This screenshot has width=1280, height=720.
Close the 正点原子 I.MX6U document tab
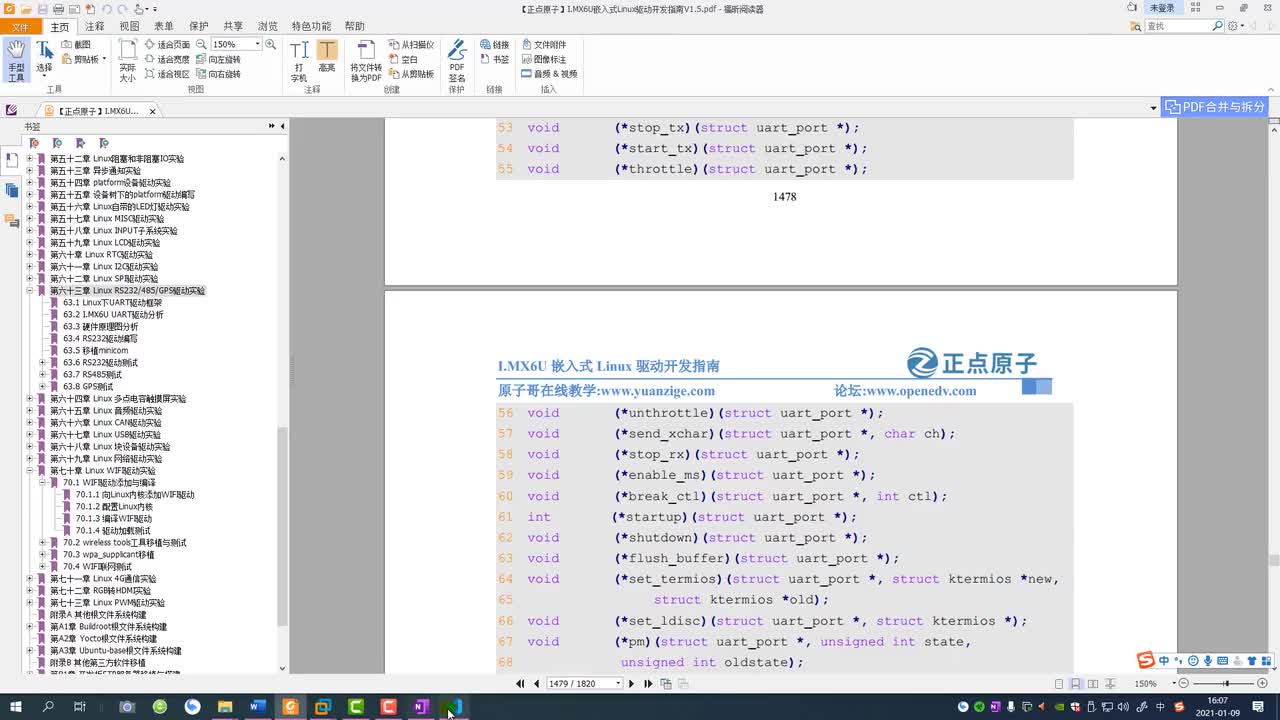pyautogui.click(x=153, y=111)
